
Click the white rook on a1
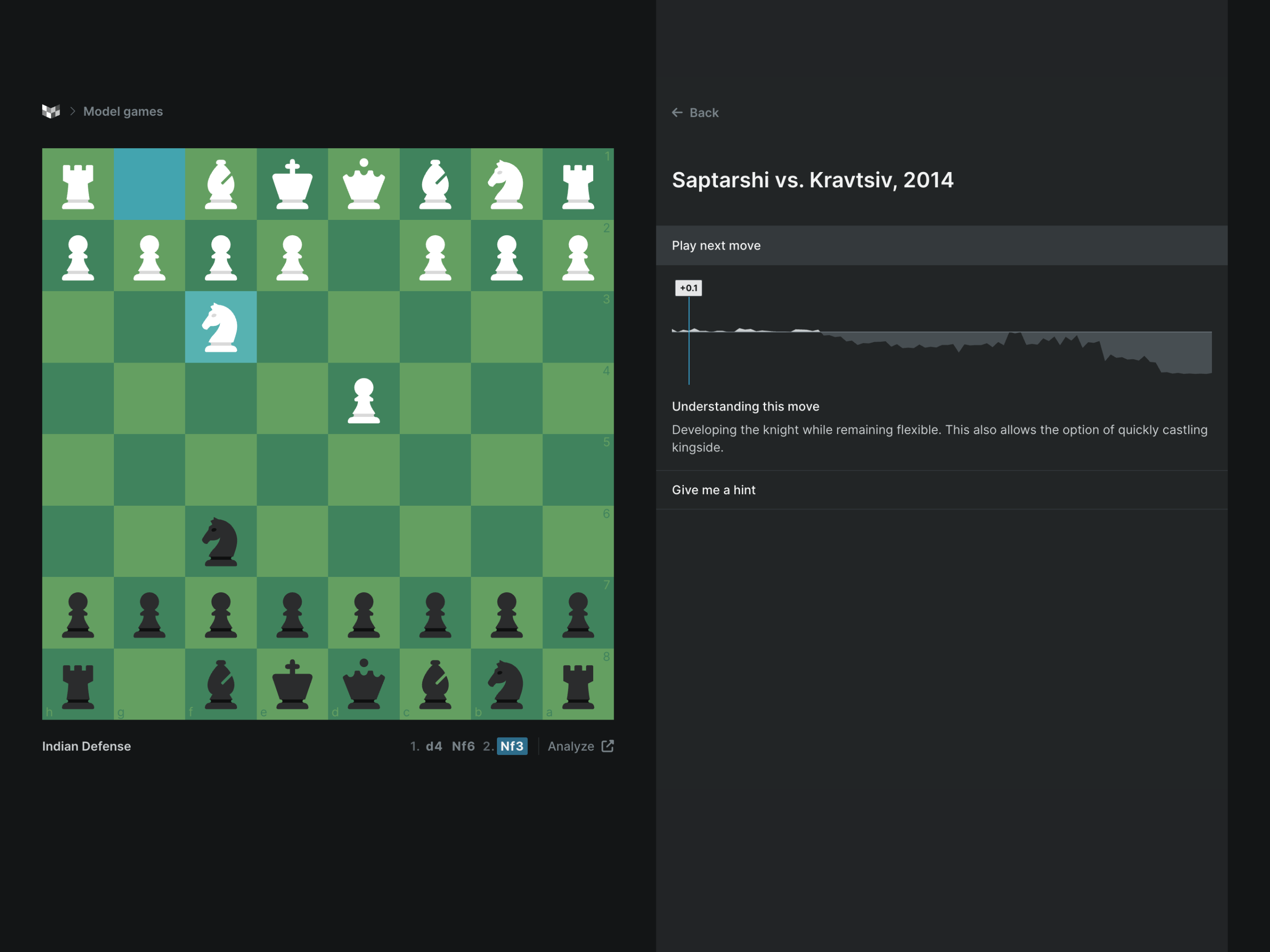click(x=577, y=185)
